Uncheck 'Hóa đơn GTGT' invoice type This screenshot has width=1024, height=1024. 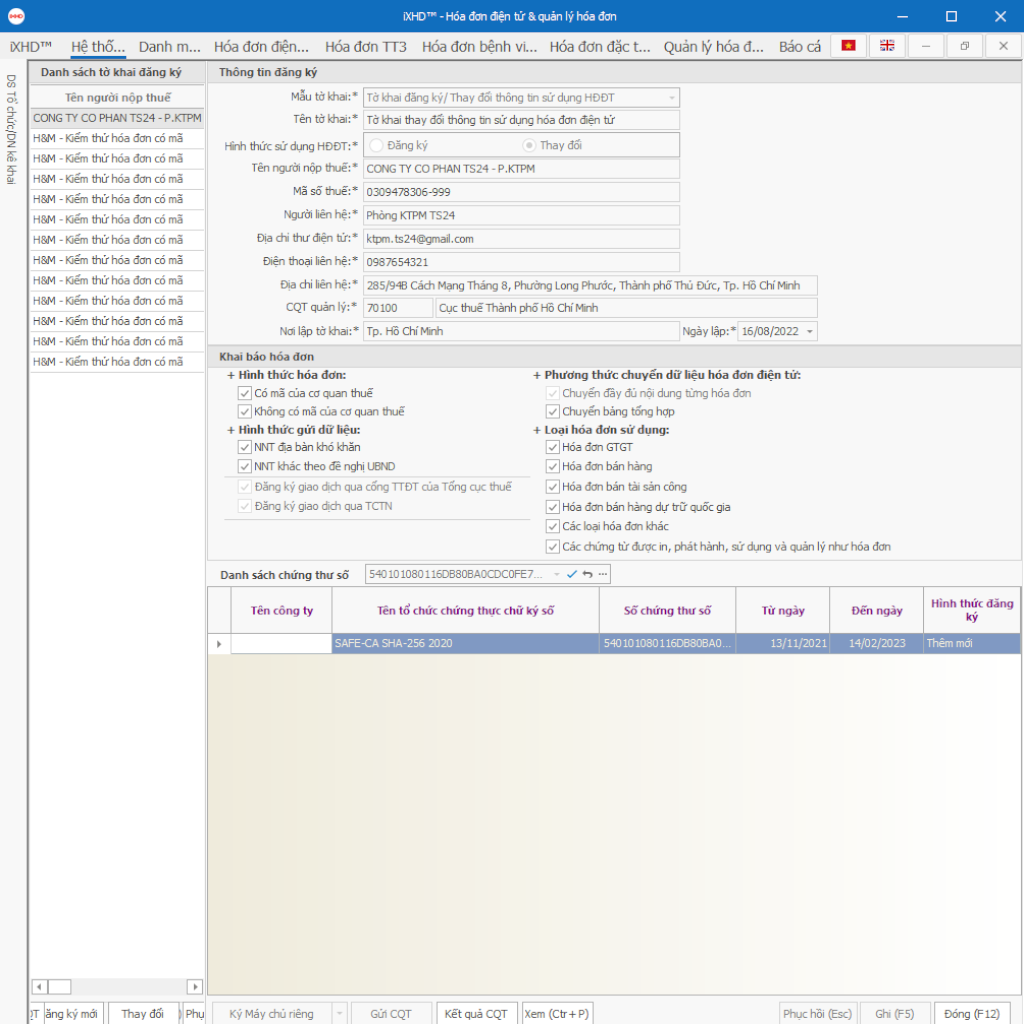[553, 448]
